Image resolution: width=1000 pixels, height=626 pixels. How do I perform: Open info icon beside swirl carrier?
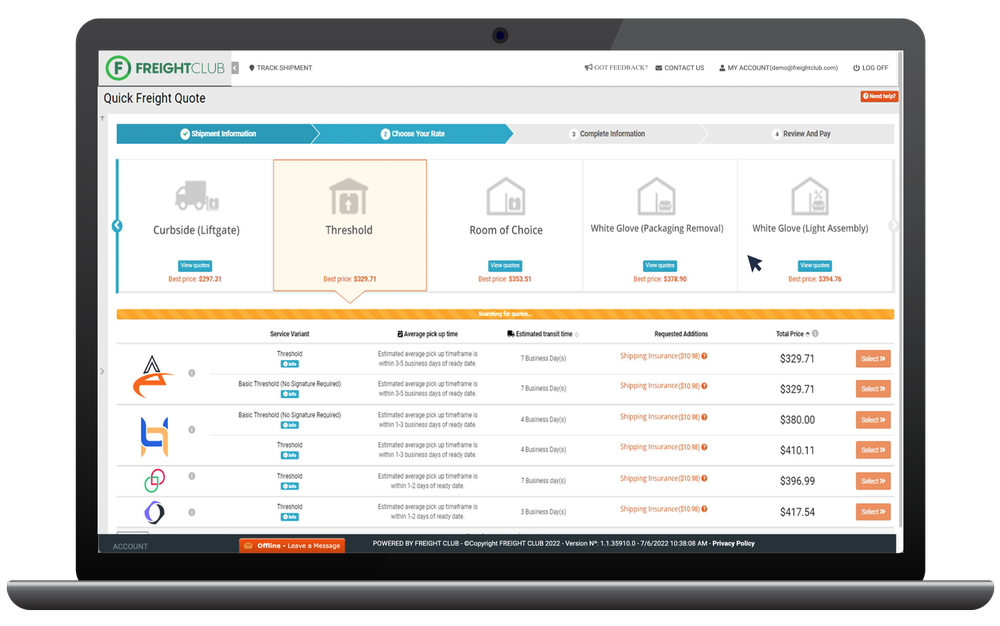tap(191, 513)
